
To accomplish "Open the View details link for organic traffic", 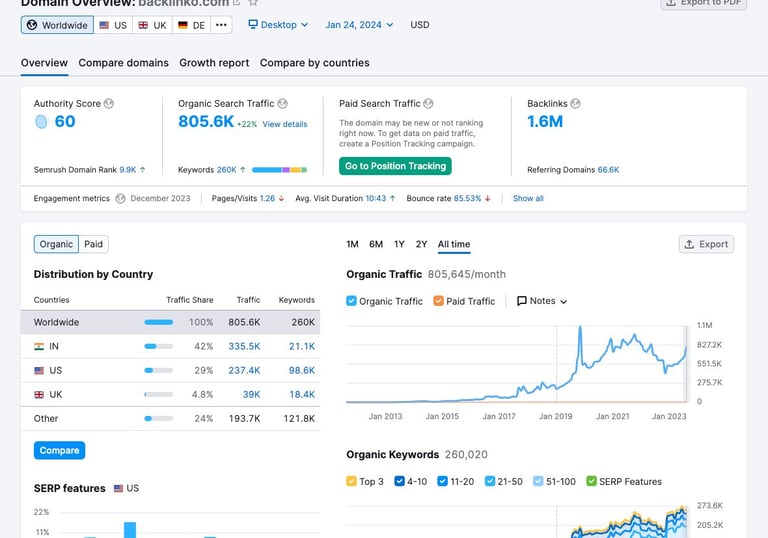I will click(x=285, y=124).
